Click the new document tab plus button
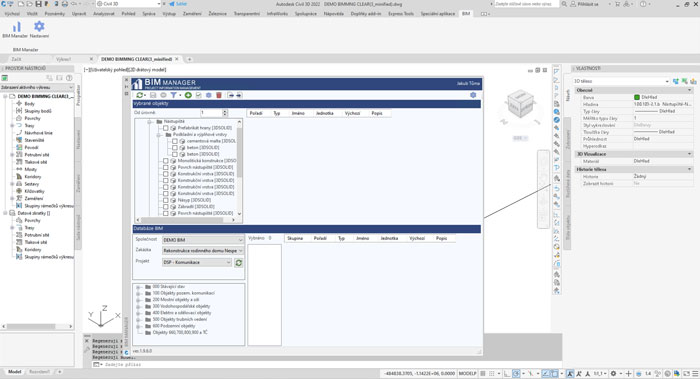This screenshot has width=700, height=379. pyautogui.click(x=189, y=59)
